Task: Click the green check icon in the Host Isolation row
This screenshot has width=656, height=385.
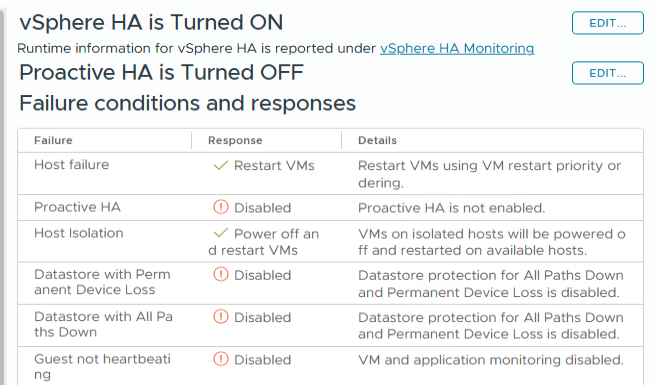Action: pyautogui.click(x=220, y=233)
